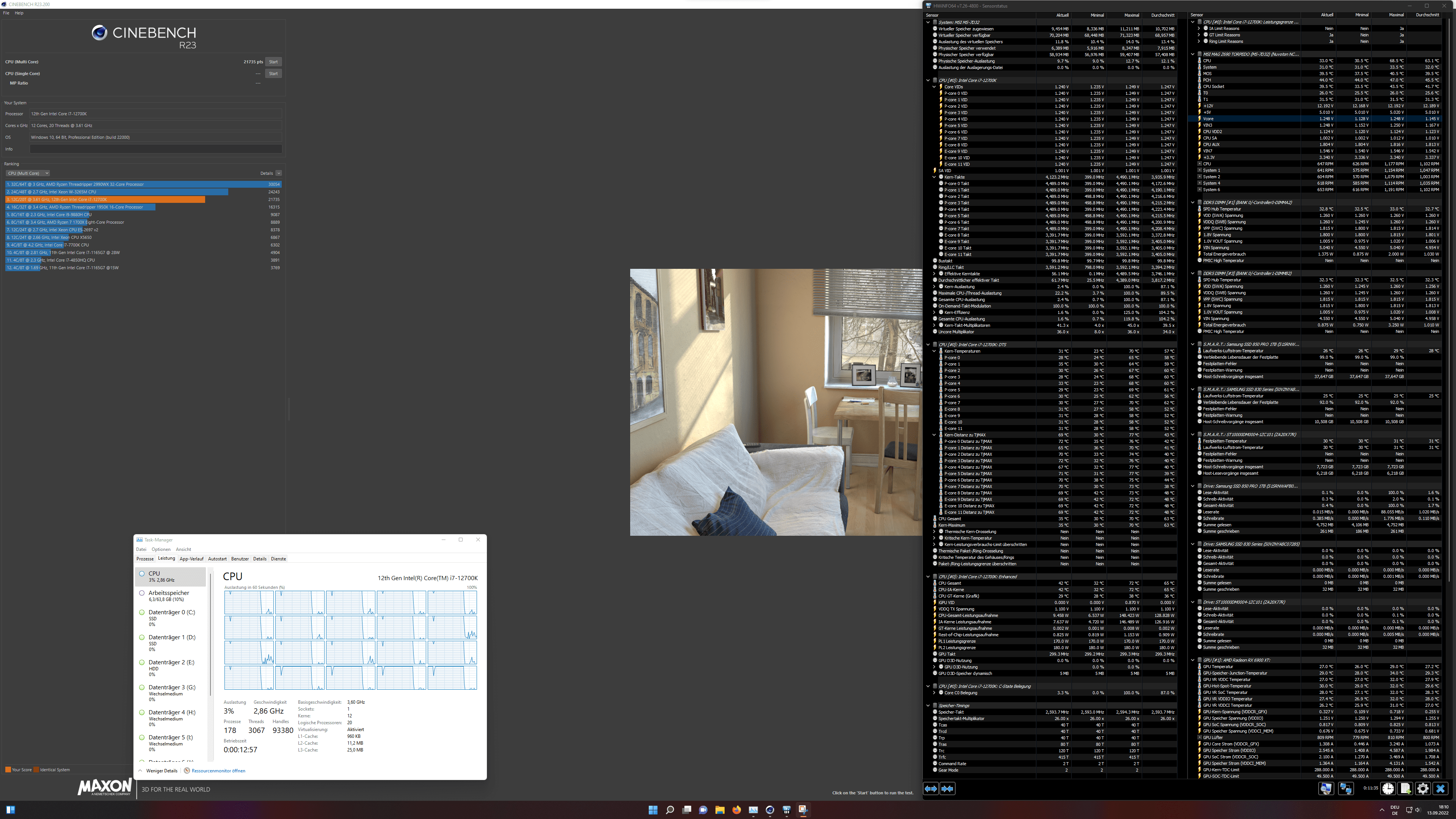This screenshot has width=1456, height=819.
Task: Open the Details dropdown in Ranking
Action: tap(279, 173)
